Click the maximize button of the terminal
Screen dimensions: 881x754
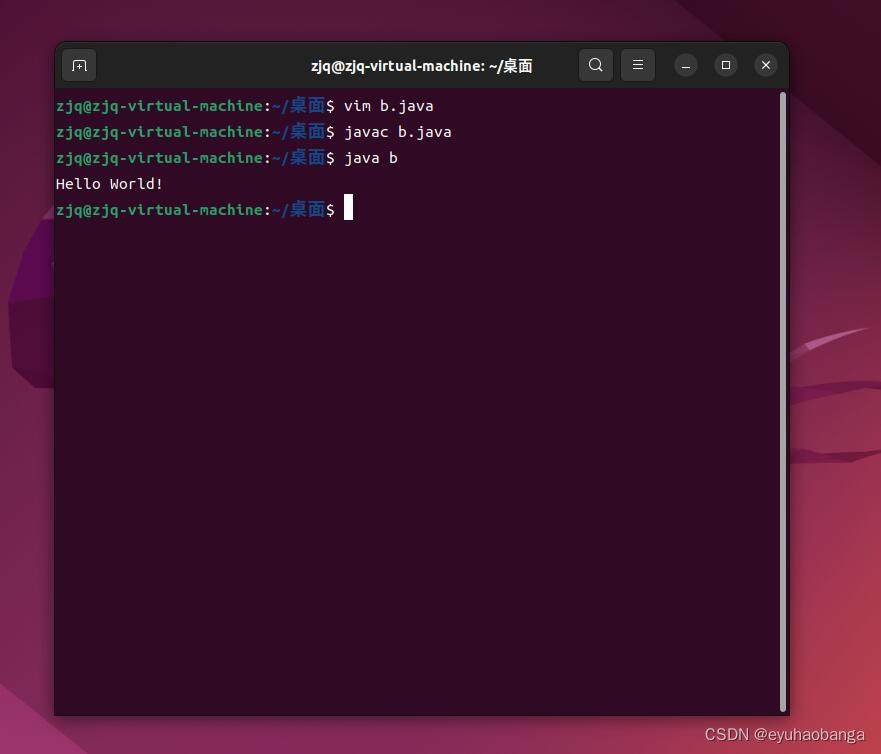point(726,65)
